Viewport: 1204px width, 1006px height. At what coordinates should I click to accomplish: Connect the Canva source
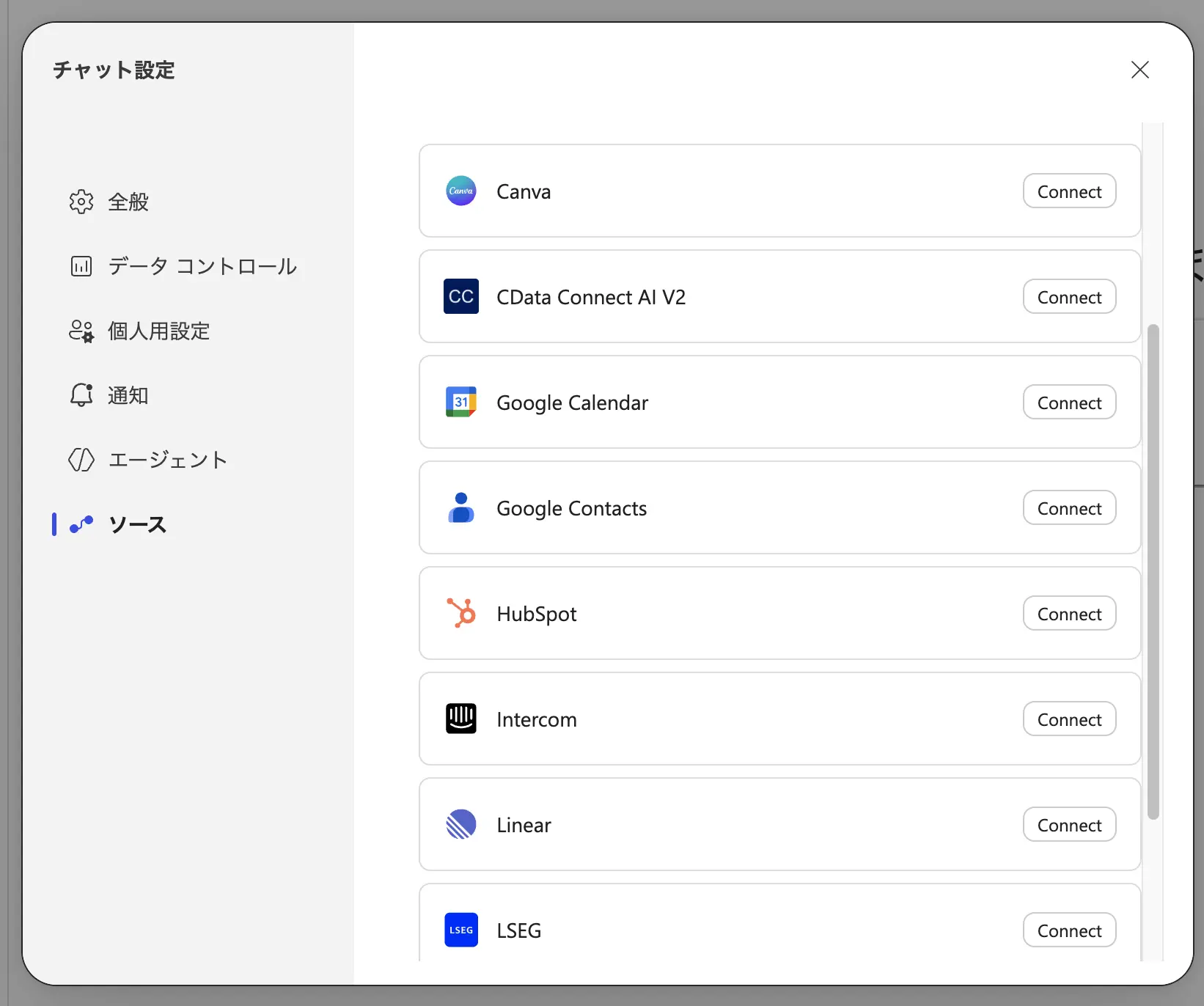tap(1069, 191)
